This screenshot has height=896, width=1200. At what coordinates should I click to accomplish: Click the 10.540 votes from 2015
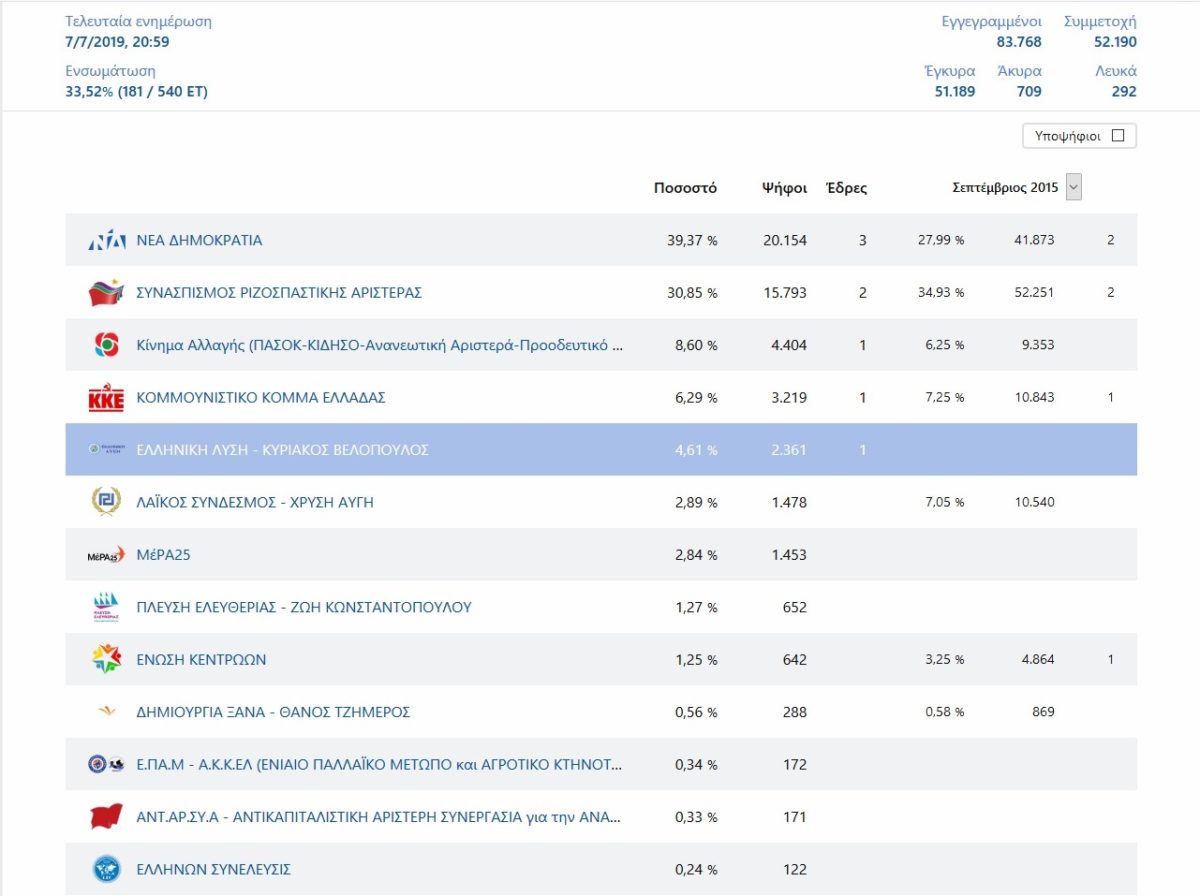(1035, 502)
